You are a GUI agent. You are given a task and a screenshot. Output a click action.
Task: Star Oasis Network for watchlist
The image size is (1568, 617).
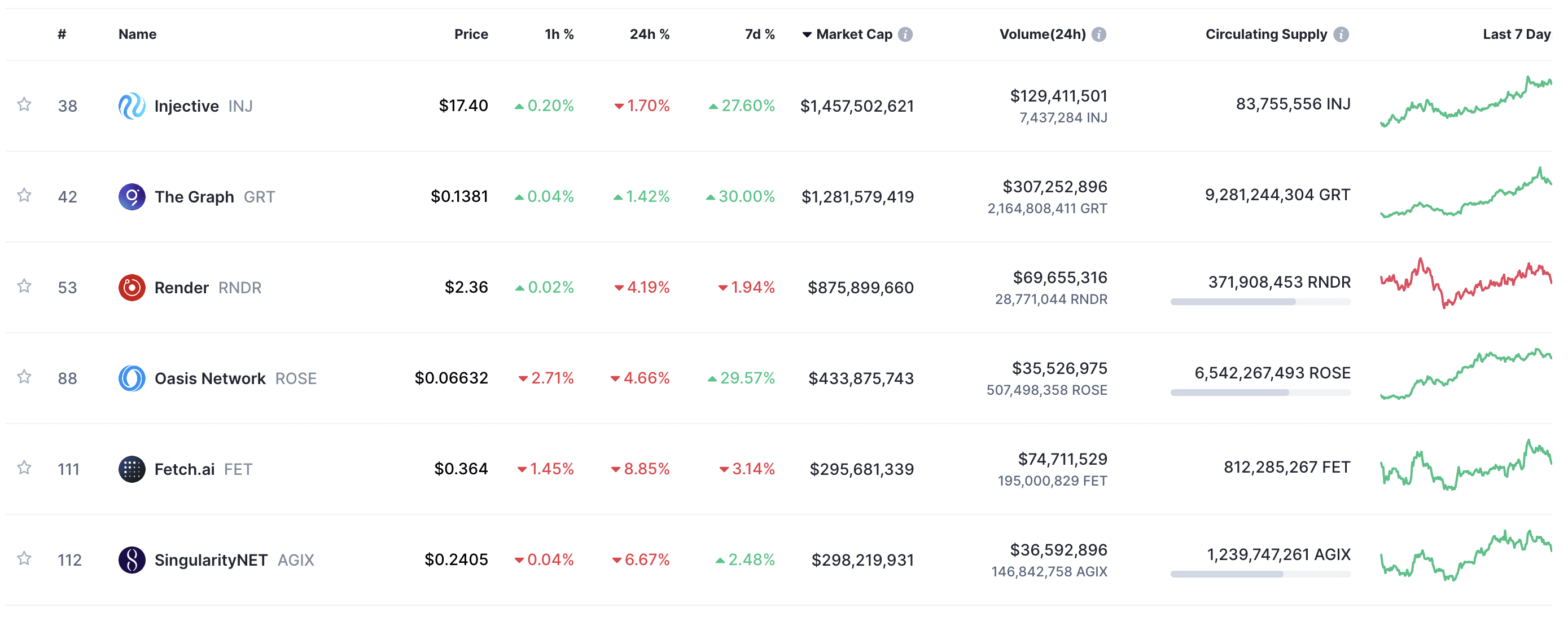coord(24,377)
